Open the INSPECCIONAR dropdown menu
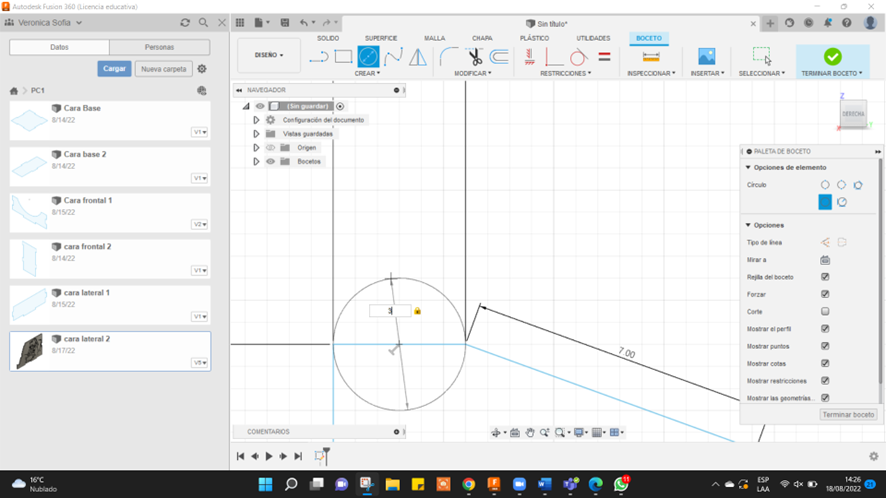The height and width of the screenshot is (498, 886). [651, 73]
